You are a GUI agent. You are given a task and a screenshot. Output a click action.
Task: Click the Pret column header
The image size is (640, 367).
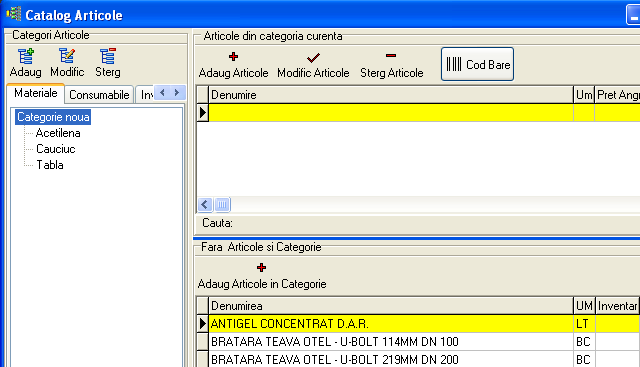pos(617,95)
